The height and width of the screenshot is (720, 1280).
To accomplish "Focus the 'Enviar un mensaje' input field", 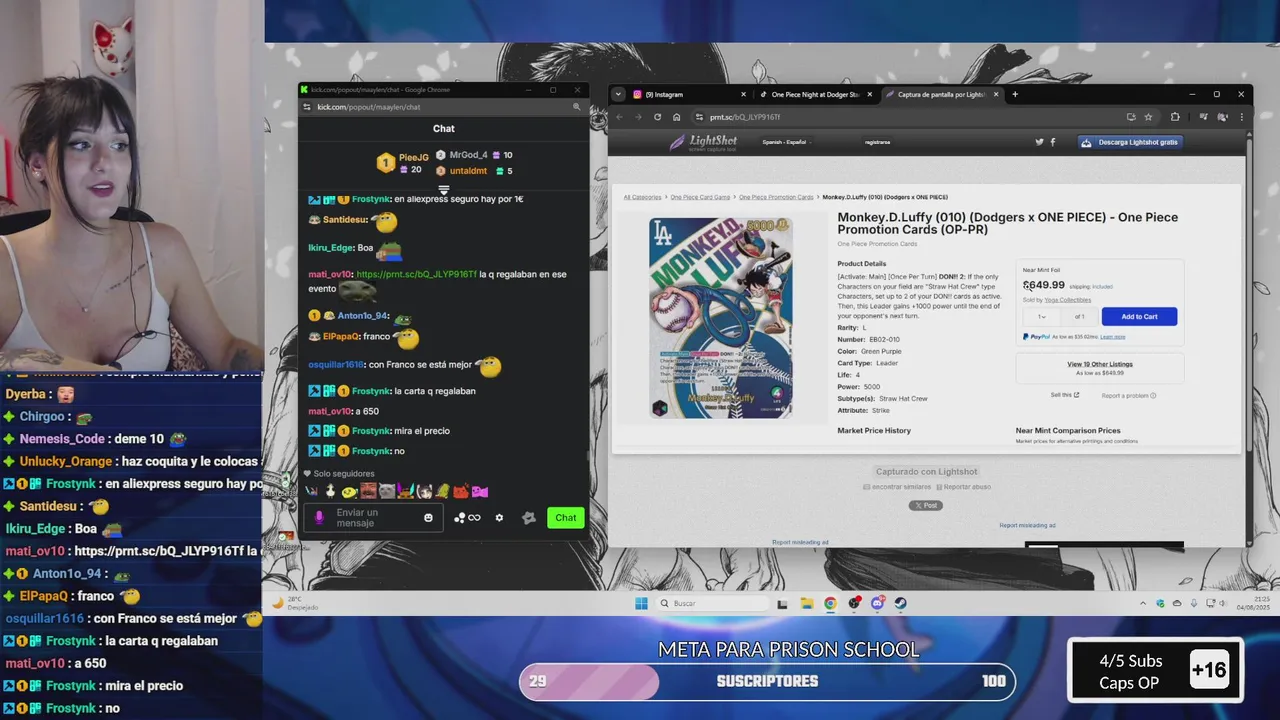I will point(373,518).
